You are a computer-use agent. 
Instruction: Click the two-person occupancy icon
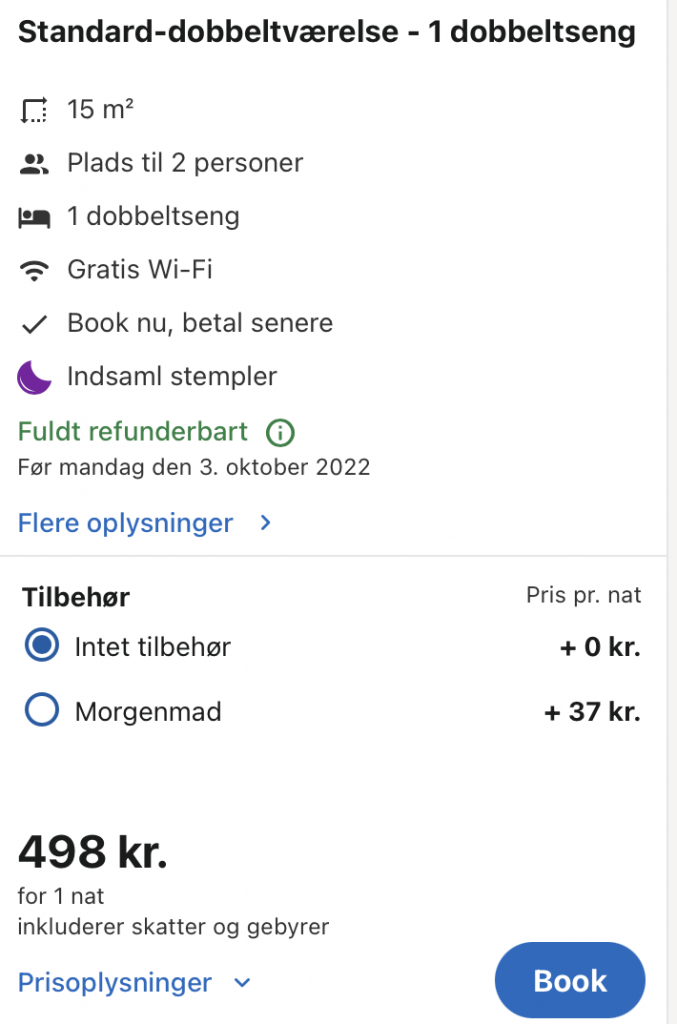(34, 164)
